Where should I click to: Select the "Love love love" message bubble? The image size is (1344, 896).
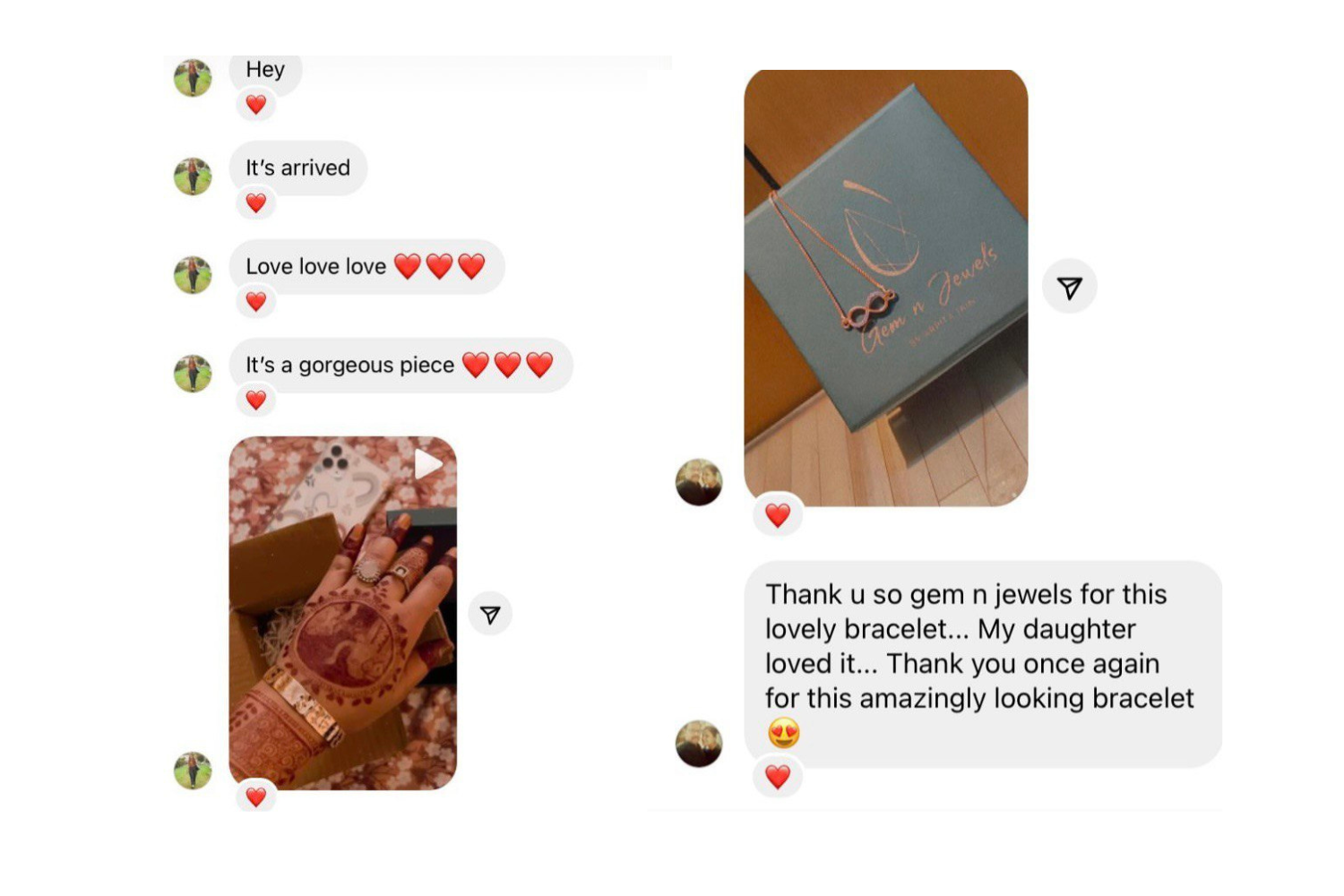point(367,266)
